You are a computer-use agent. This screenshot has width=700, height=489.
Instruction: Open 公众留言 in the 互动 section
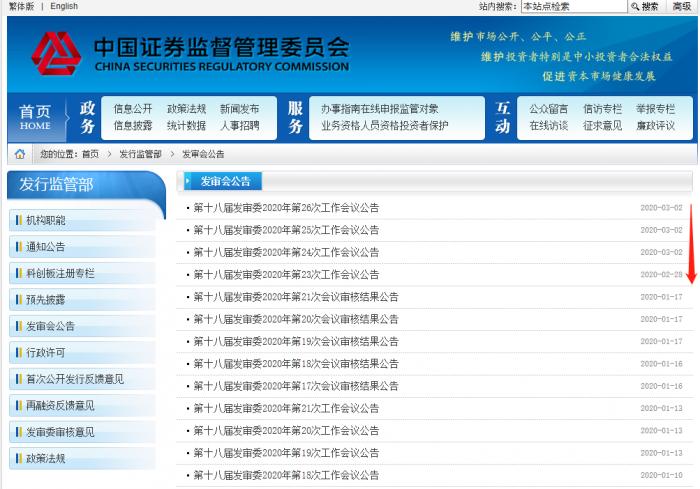point(548,109)
